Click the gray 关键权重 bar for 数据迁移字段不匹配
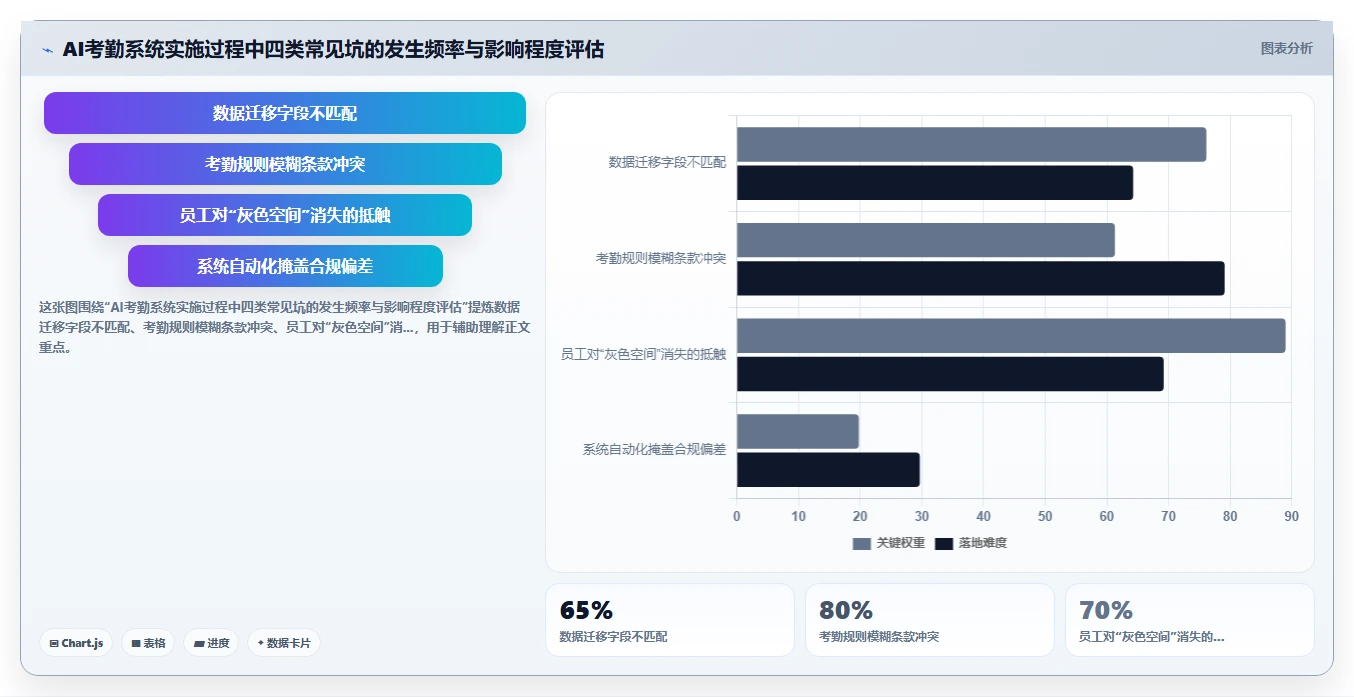 click(x=971, y=144)
